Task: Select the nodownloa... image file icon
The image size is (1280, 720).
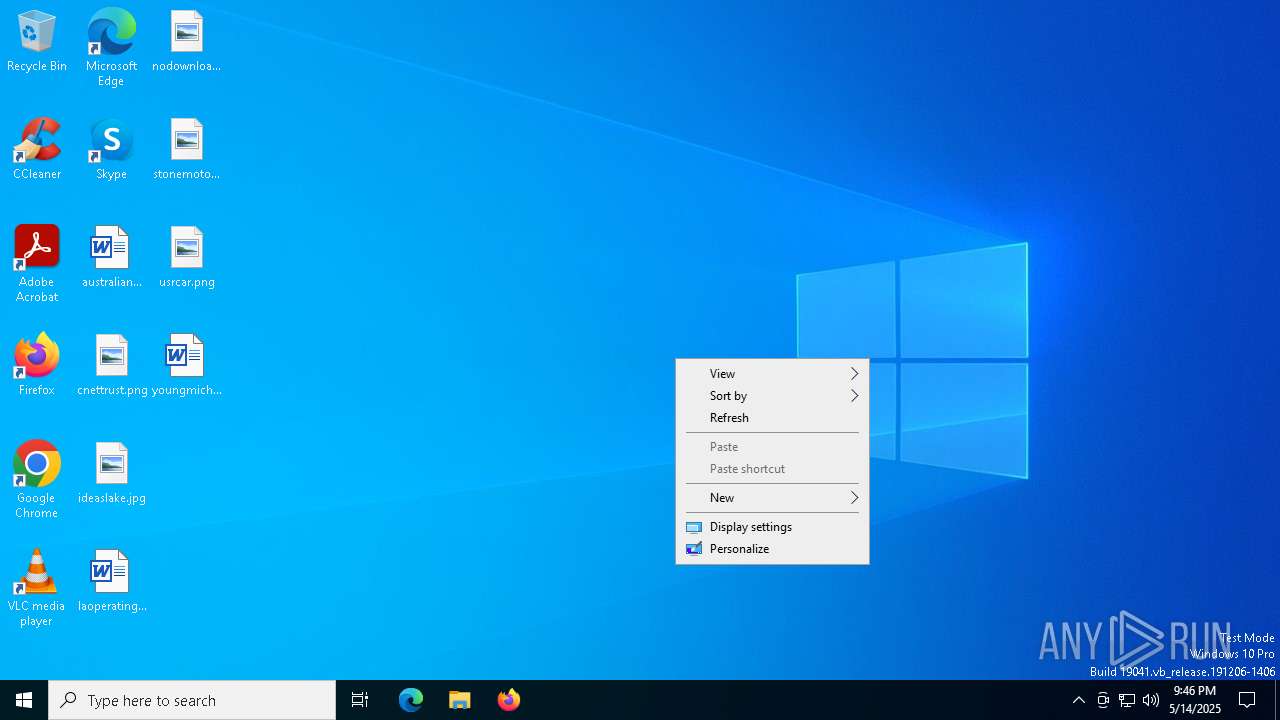Action: coord(186,42)
